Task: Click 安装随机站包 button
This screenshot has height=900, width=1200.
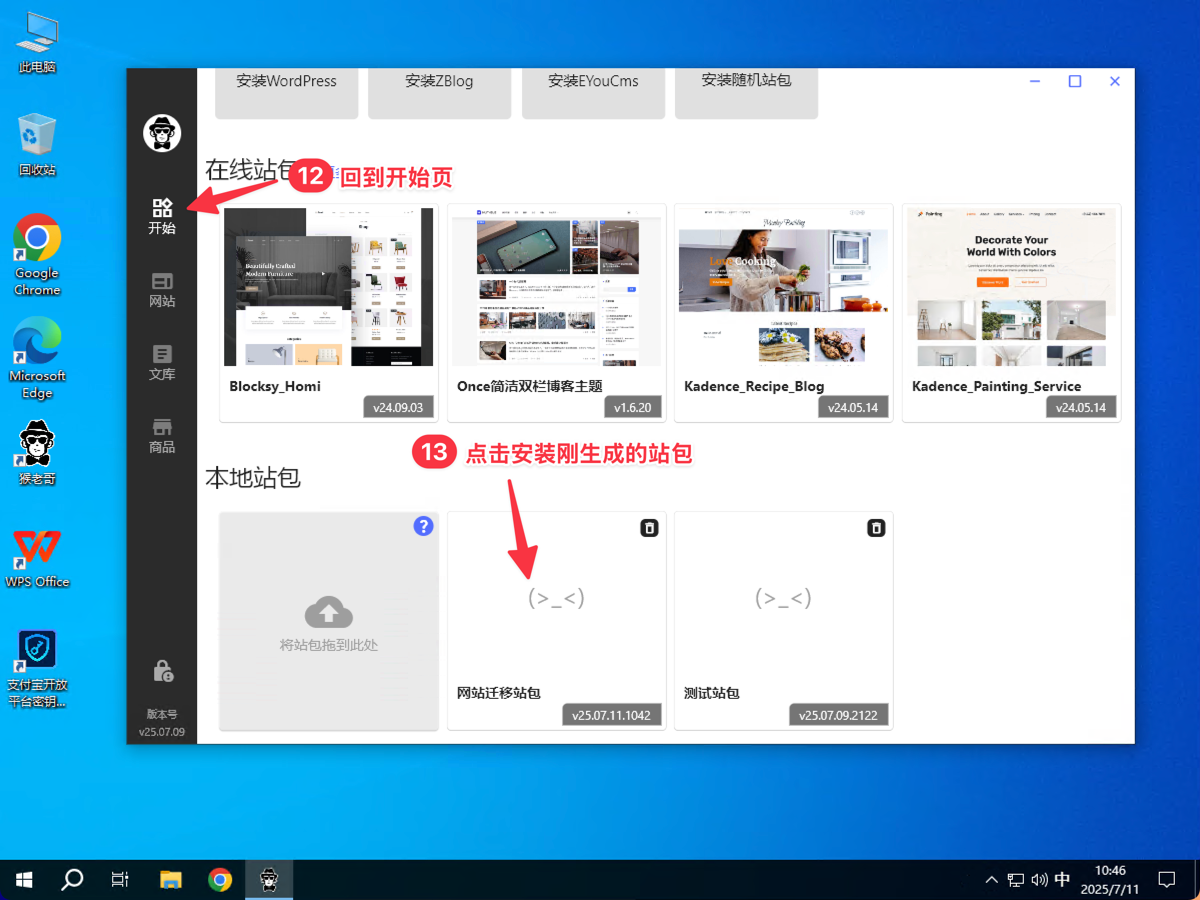Action: click(746, 93)
